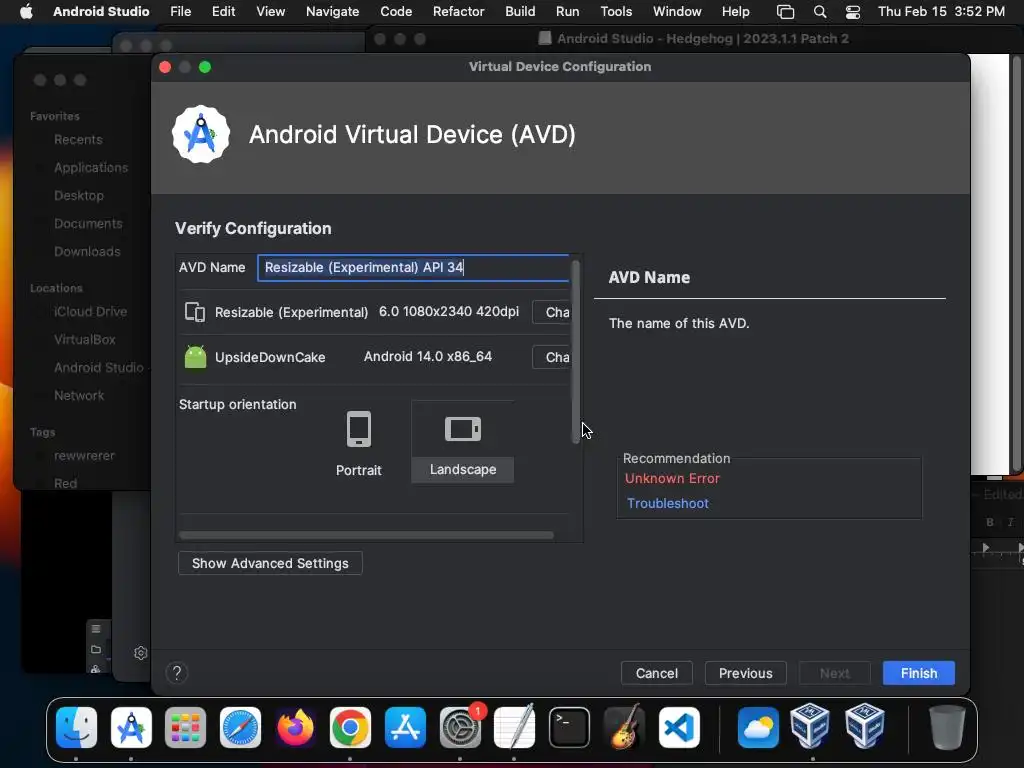Open the Run menu
This screenshot has width=1024, height=768.
[568, 11]
